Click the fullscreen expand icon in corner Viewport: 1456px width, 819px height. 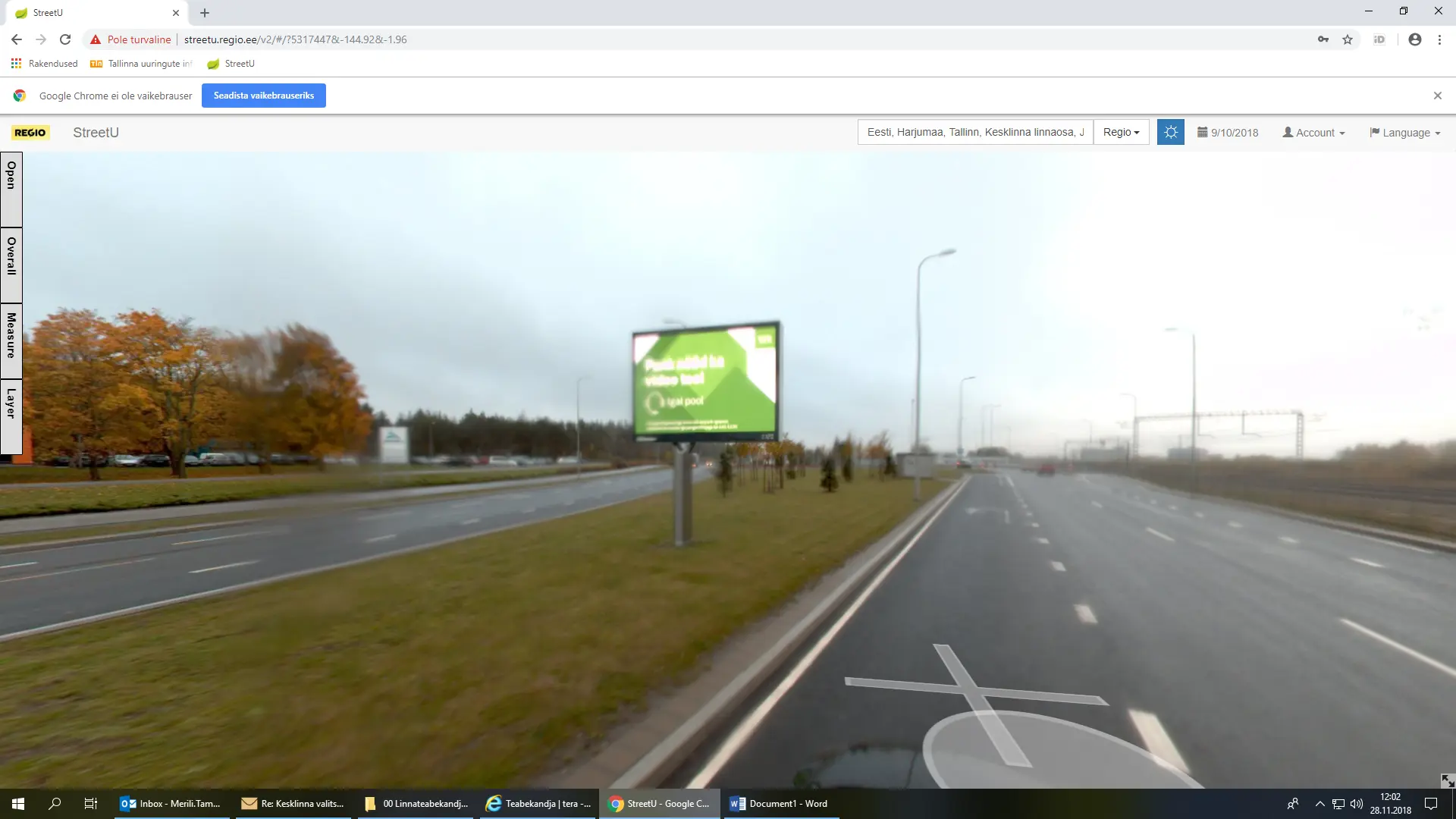pos(1447,780)
